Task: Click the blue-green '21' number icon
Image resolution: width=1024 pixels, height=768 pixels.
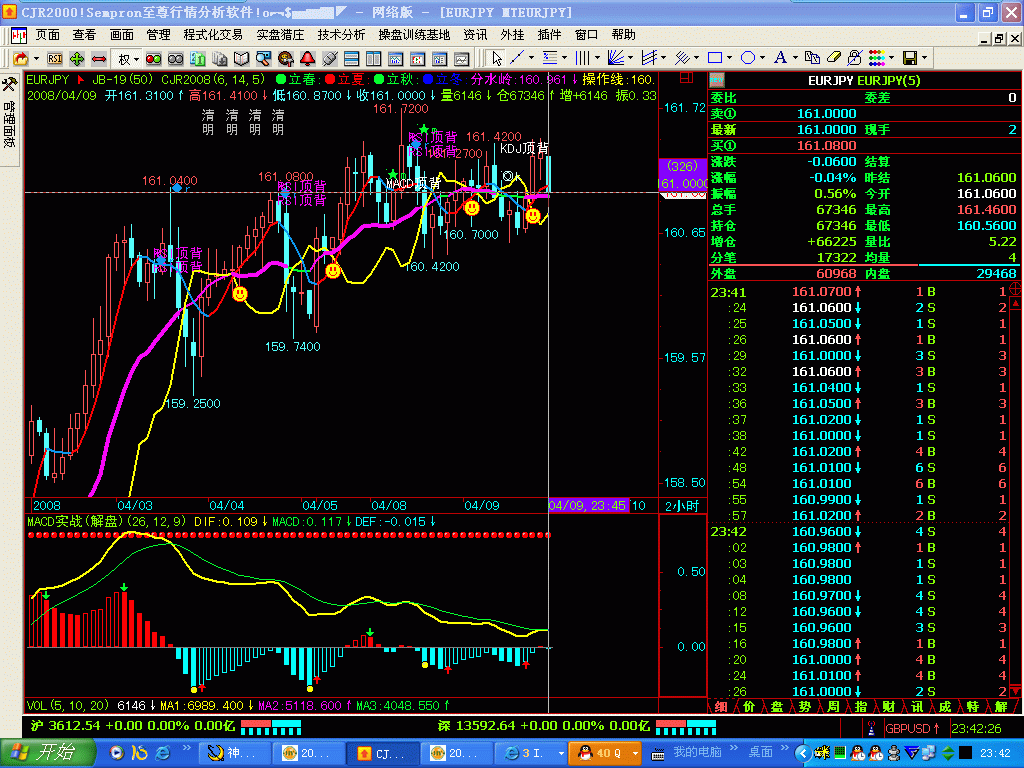Action: pyautogui.click(x=197, y=59)
